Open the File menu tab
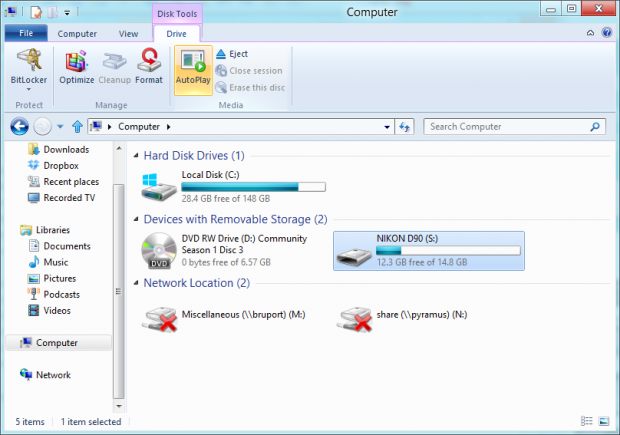The width and height of the screenshot is (620, 435). (x=26, y=33)
